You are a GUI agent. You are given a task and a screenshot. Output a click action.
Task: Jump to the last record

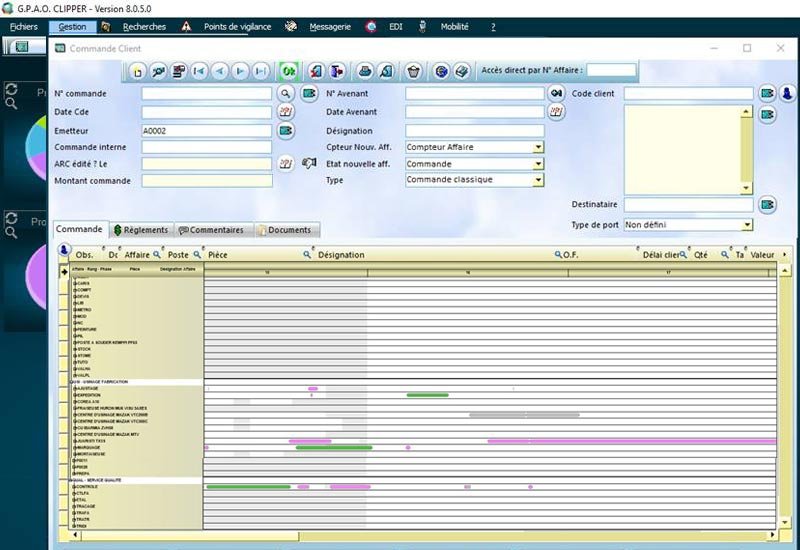261,71
